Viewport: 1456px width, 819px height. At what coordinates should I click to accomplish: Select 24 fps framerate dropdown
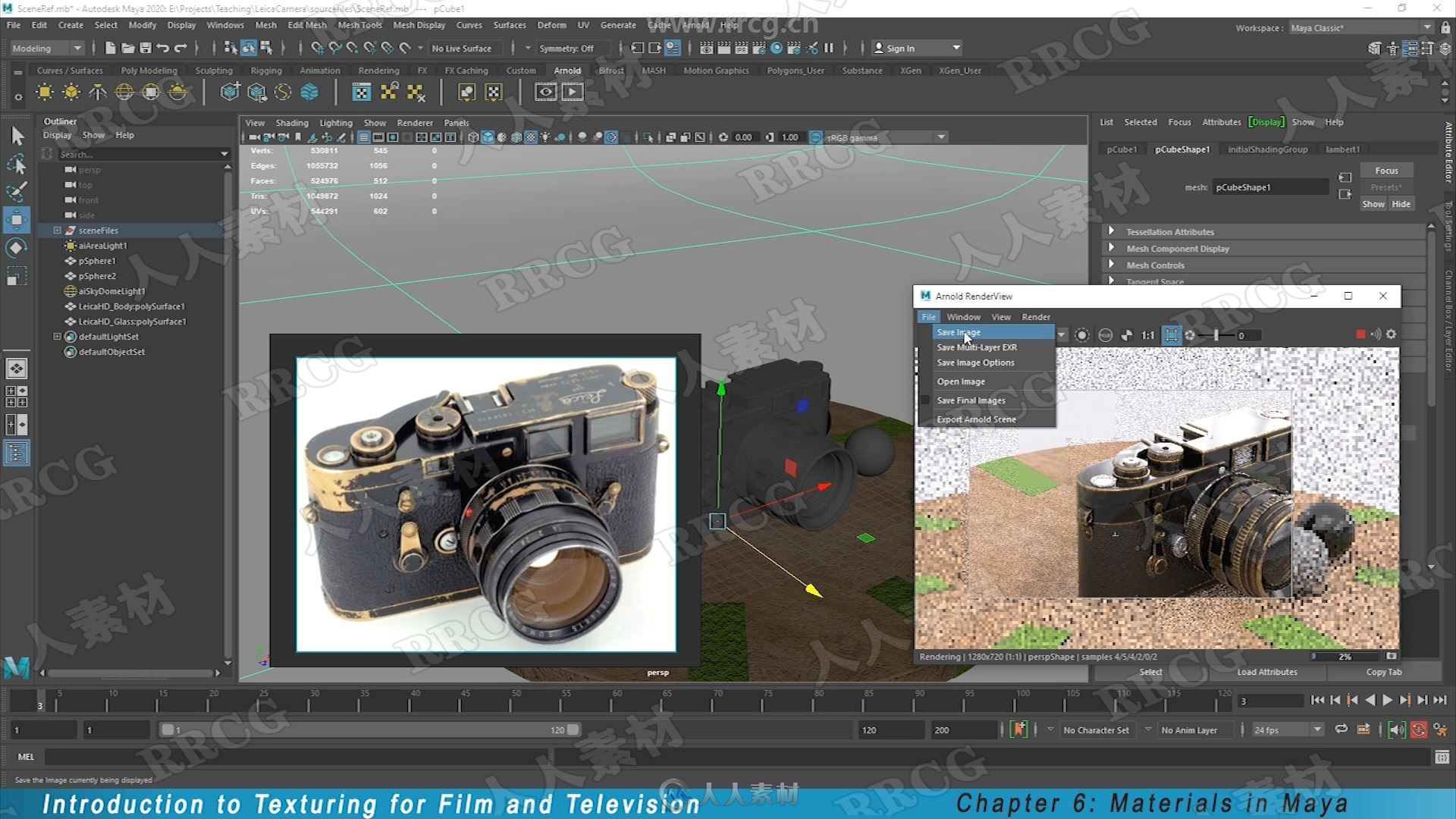point(1280,729)
